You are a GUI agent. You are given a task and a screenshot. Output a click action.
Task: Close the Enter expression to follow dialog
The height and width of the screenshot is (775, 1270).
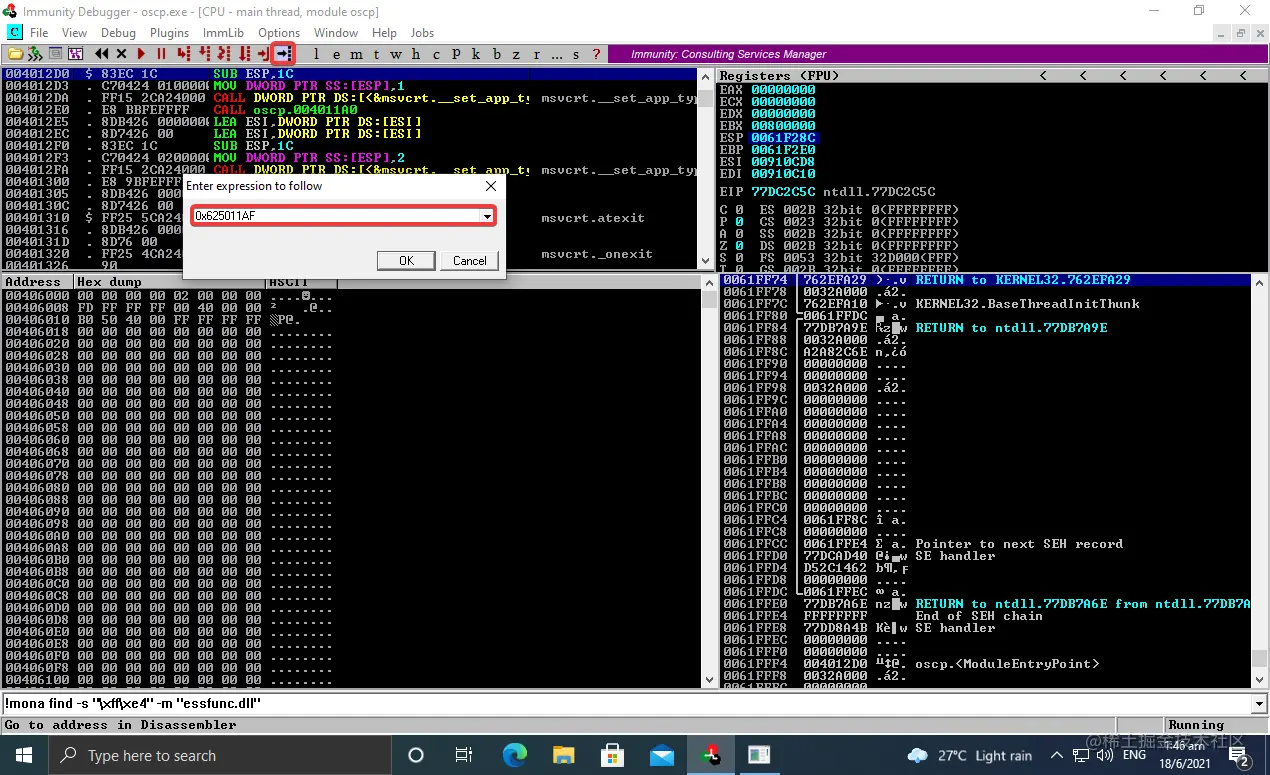491,186
